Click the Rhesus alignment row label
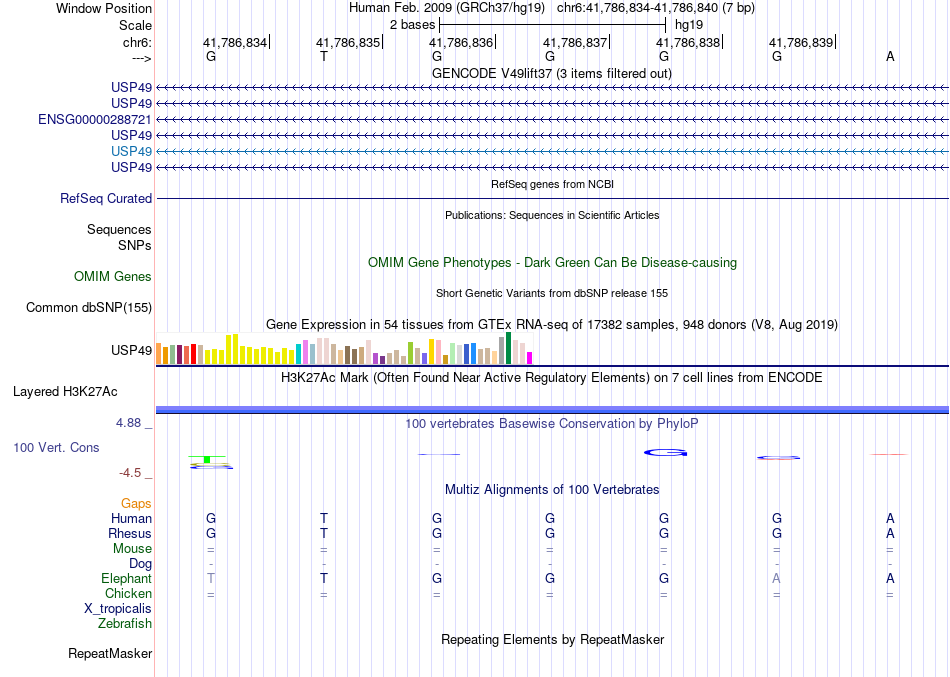The width and height of the screenshot is (950, 677). tap(130, 533)
